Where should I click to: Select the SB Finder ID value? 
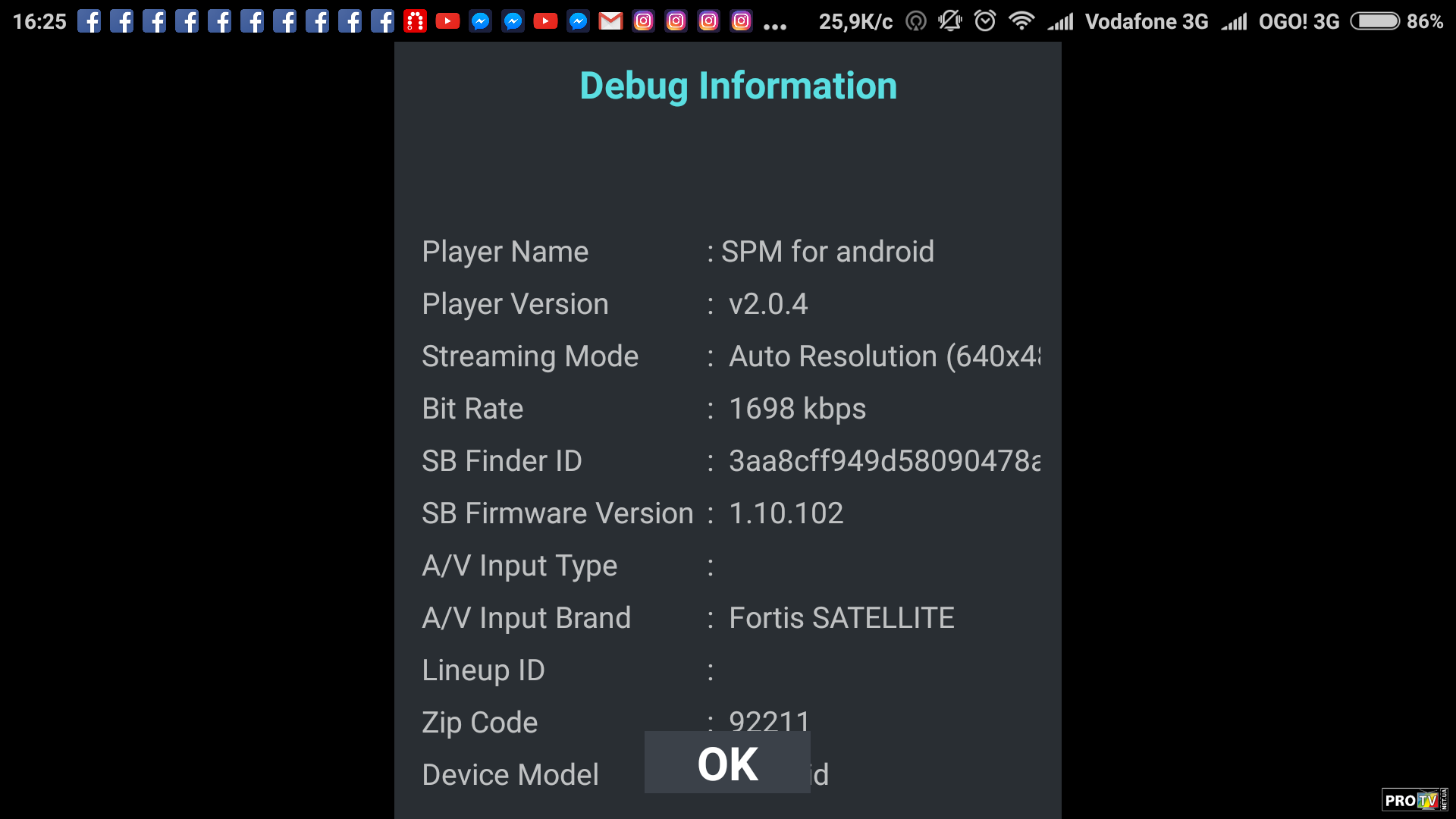[884, 461]
